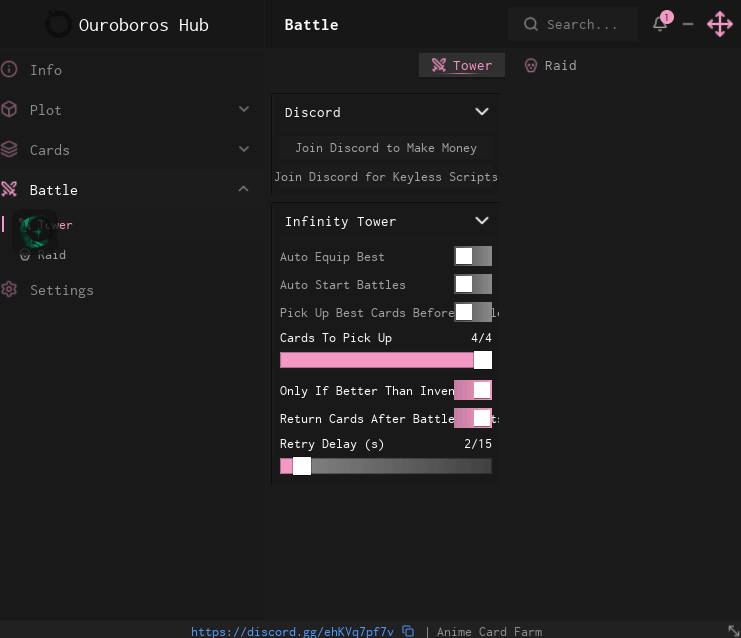
Task: Click Join Discord for Keyless Scripts button
Action: [386, 177]
